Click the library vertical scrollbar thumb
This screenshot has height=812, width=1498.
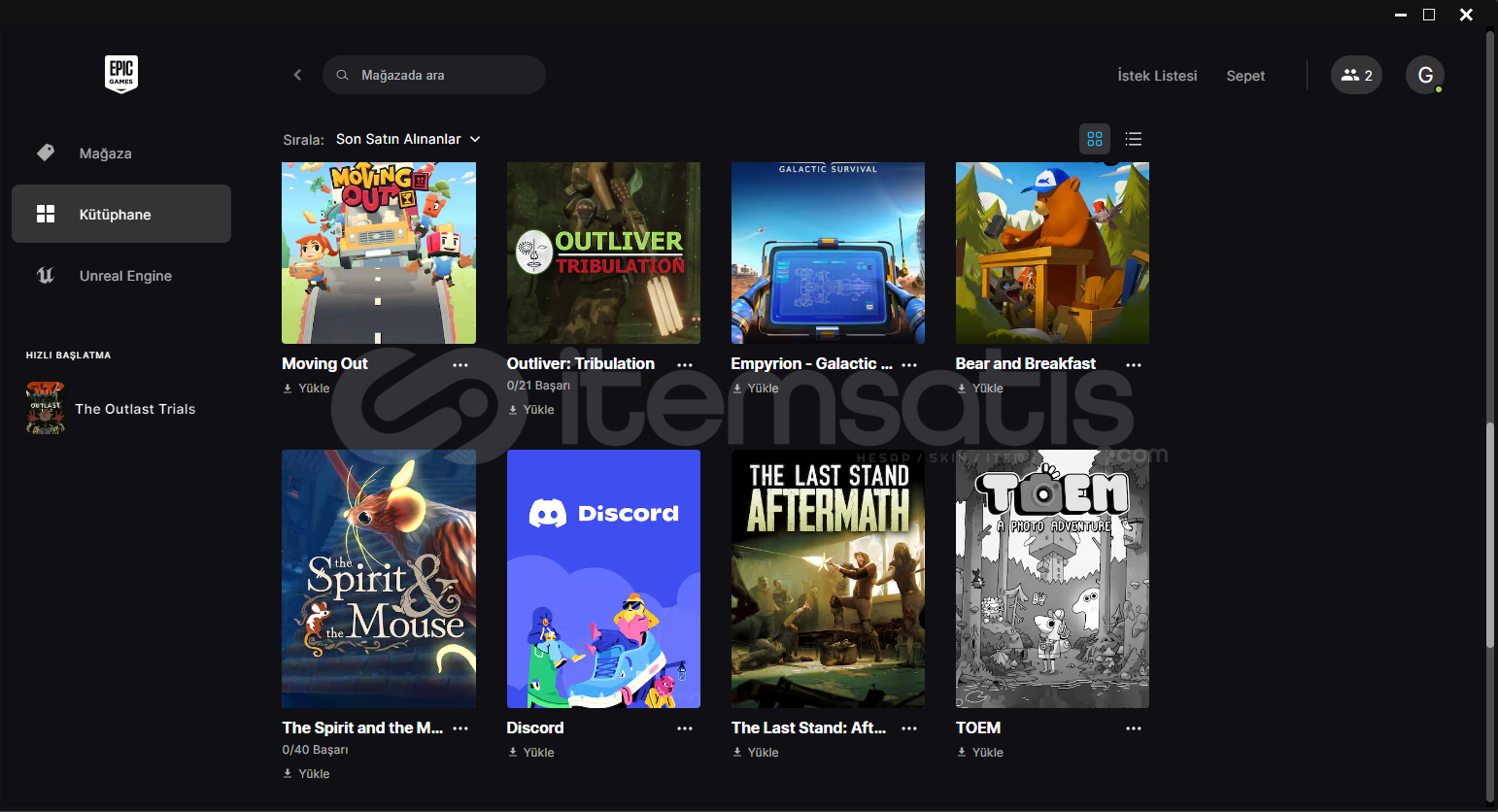(1489, 535)
